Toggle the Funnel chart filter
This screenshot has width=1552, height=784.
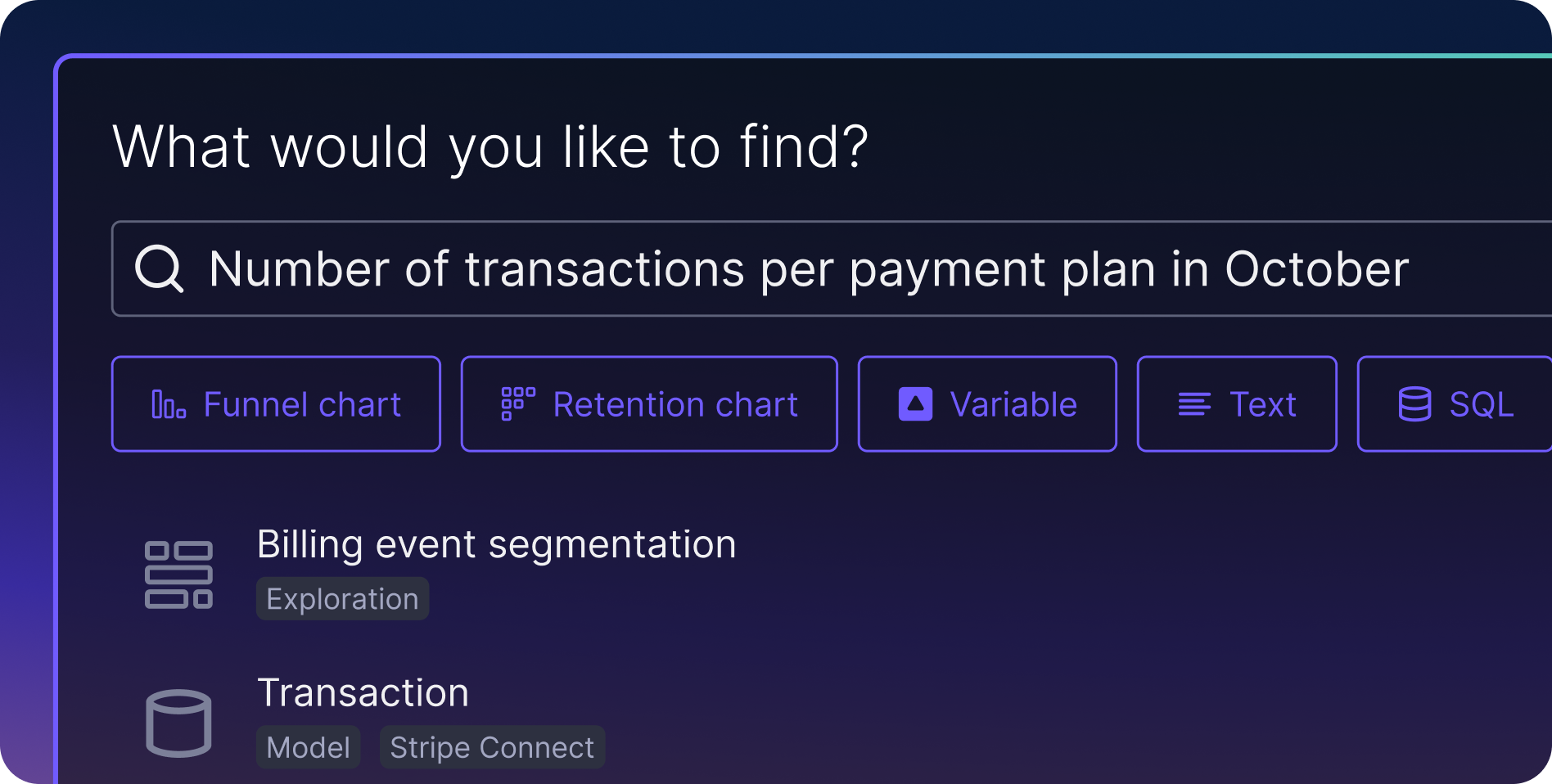pos(276,403)
